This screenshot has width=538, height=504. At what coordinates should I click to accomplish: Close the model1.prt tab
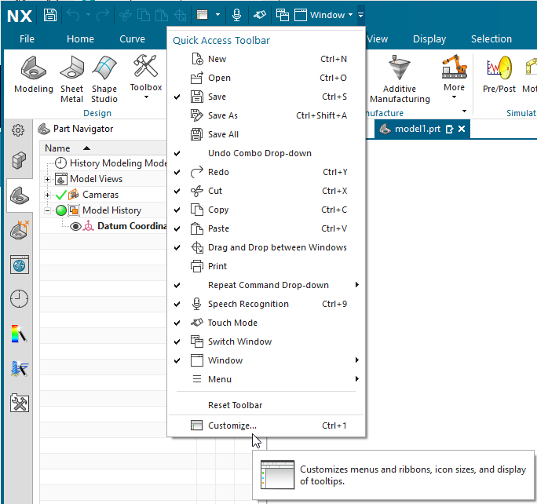click(x=461, y=129)
